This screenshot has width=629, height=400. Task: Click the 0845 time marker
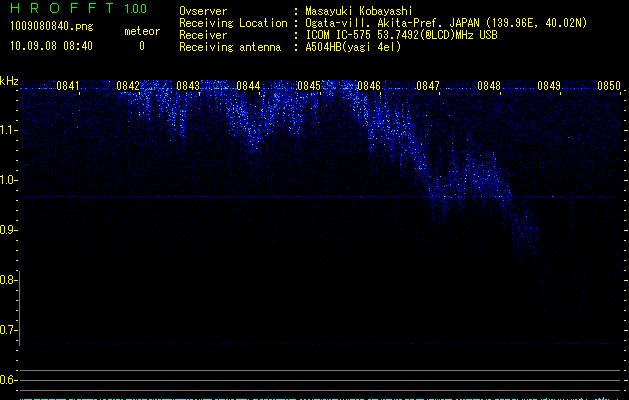coord(309,86)
